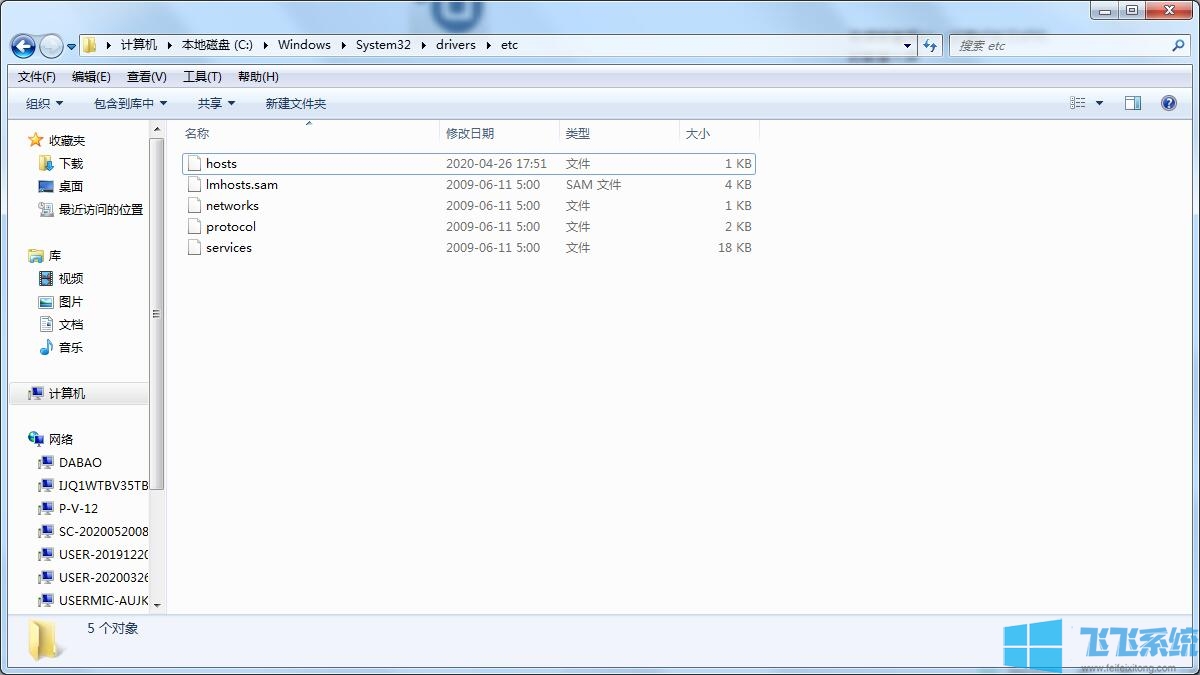Open the 共享 (Share) dropdown
Viewport: 1200px width, 675px height.
click(214, 102)
